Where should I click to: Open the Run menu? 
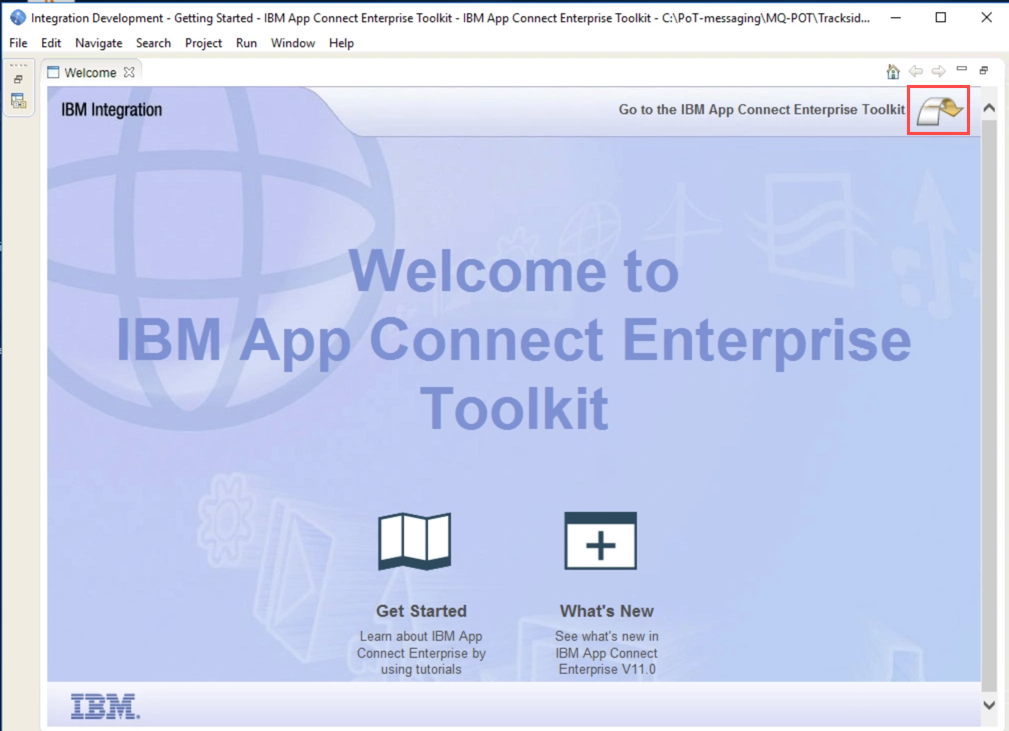click(x=246, y=43)
